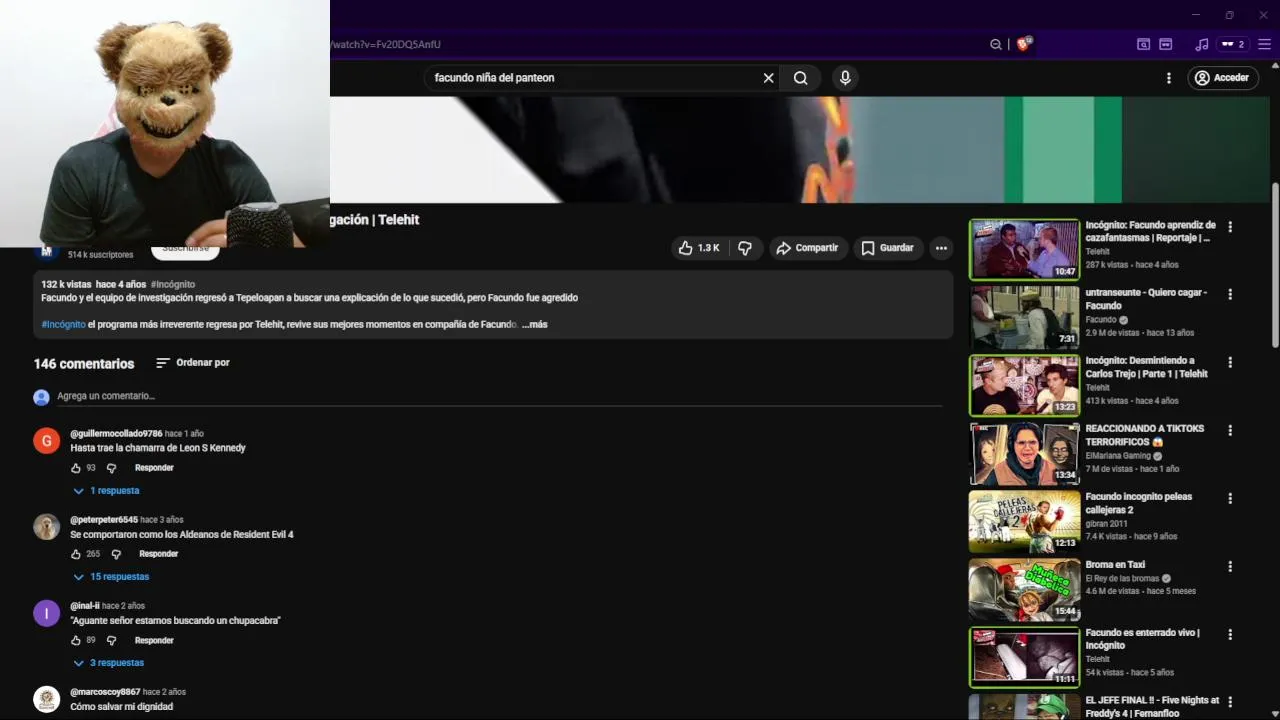Dislike inal-ii's chupacabra comment
The image size is (1280, 720).
tap(111, 640)
